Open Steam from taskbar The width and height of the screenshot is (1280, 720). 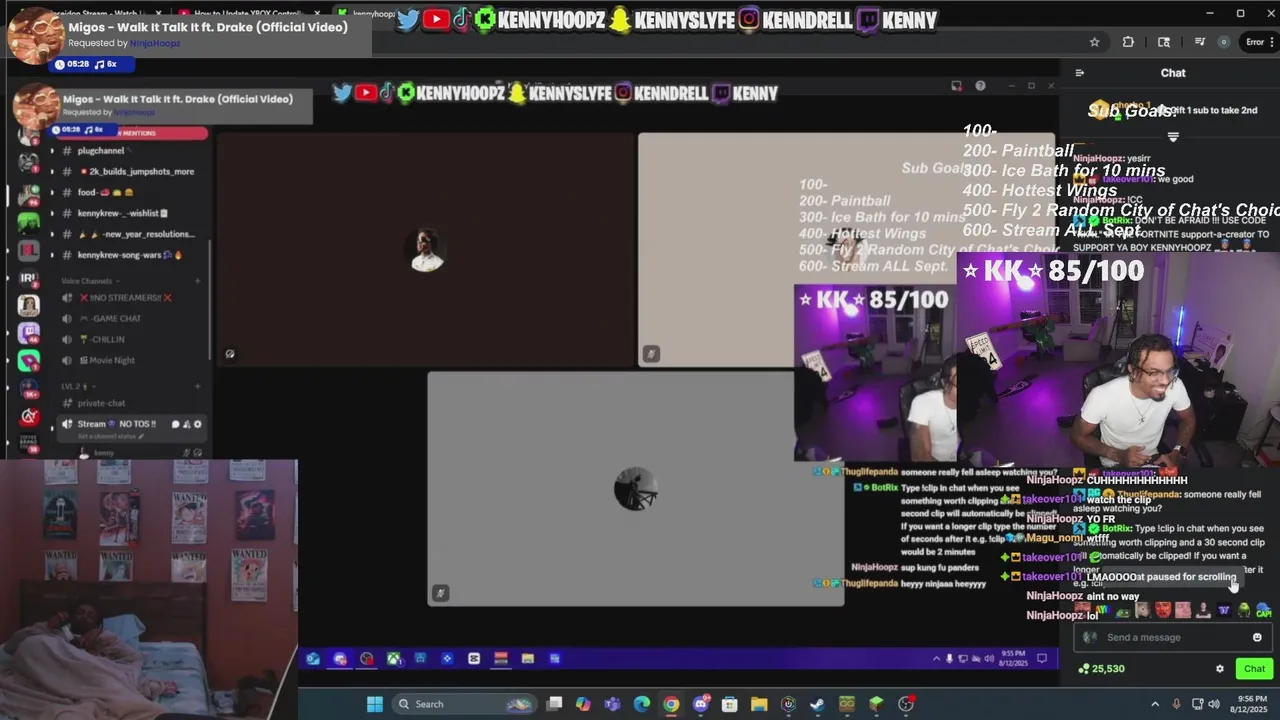[x=817, y=704]
